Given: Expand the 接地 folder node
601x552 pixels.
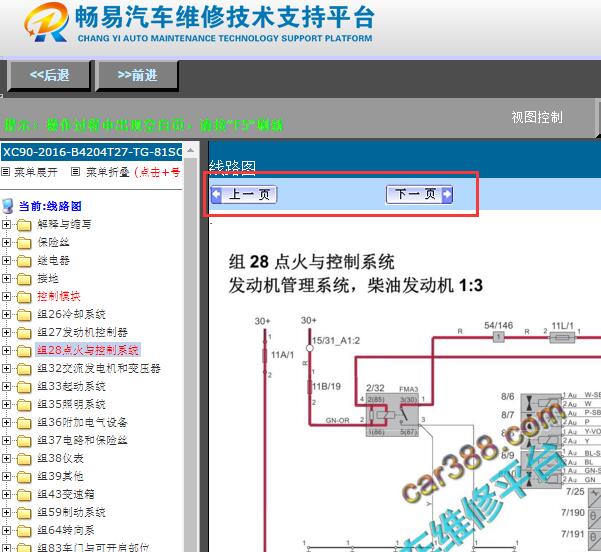Looking at the screenshot, I should pyautogui.click(x=6, y=278).
